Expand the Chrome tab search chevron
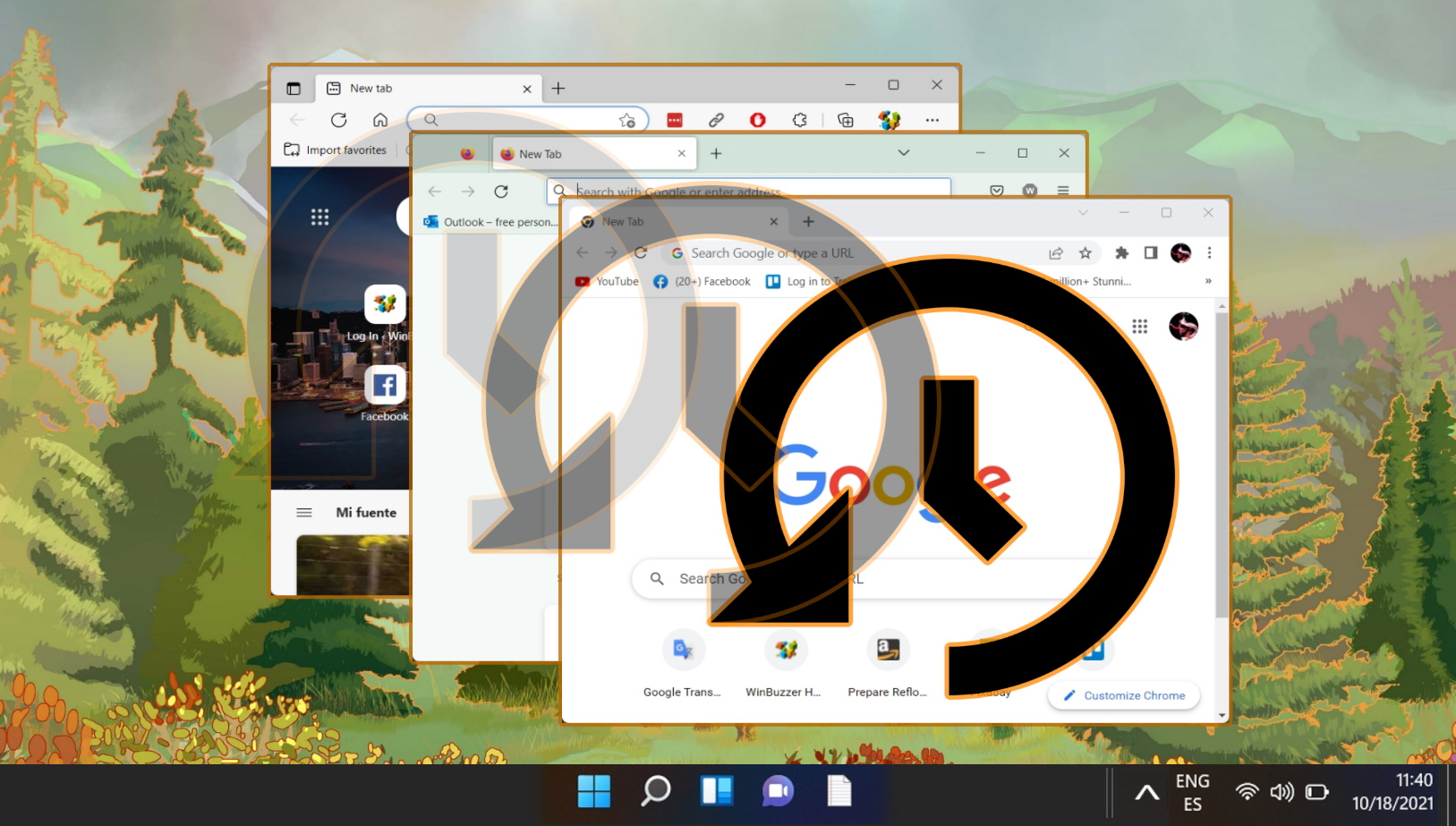The height and width of the screenshot is (826, 1456). [1083, 213]
